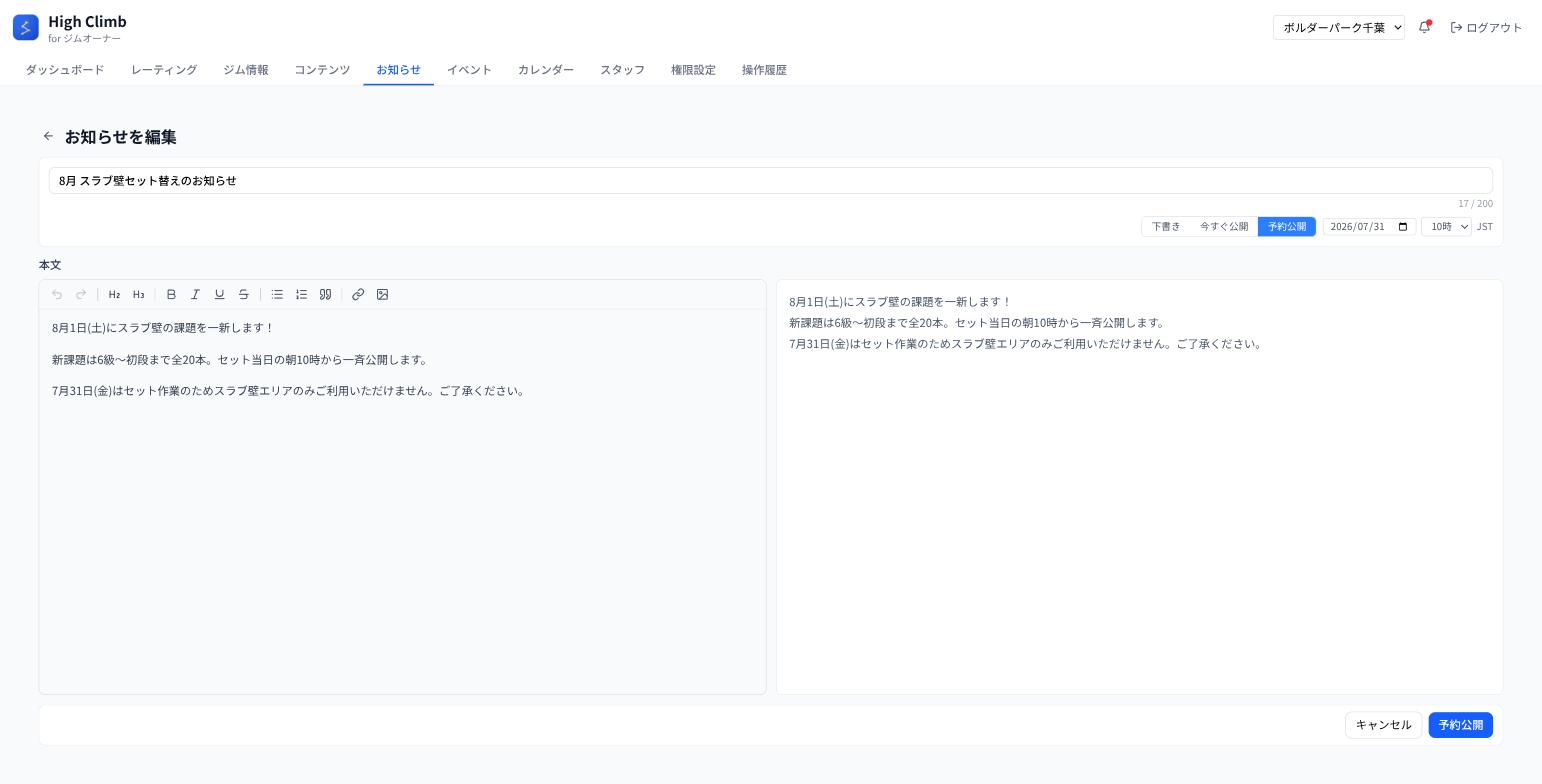Go to カレンダー tab

tap(546, 70)
